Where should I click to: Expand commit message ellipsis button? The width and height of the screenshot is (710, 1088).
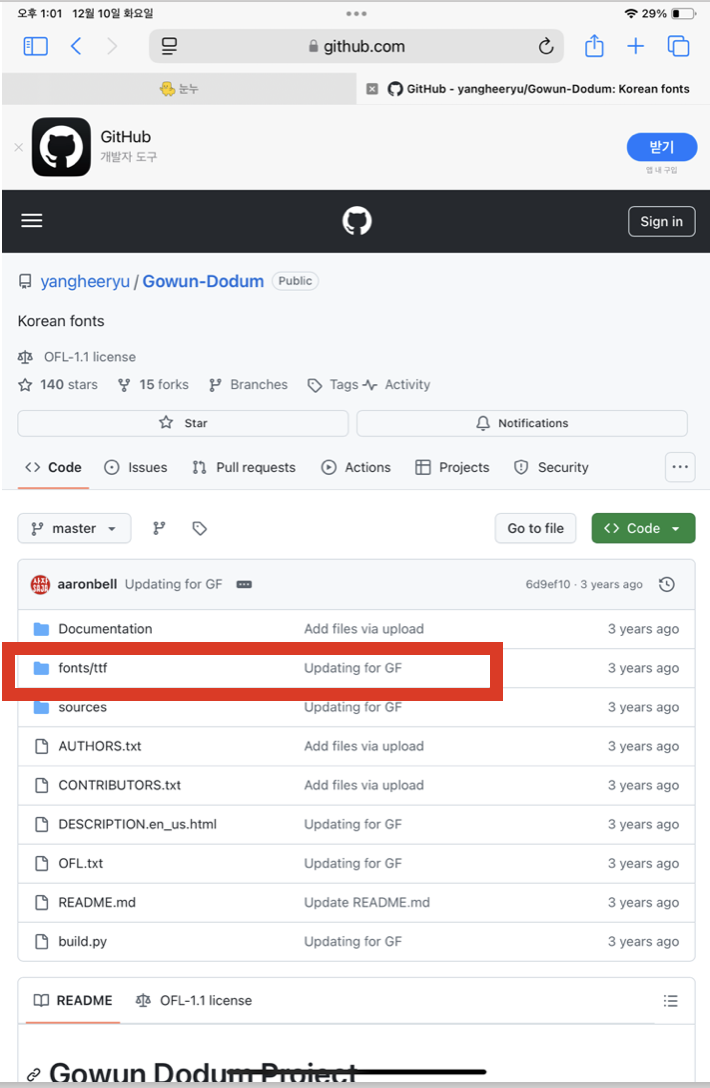[x=244, y=585]
